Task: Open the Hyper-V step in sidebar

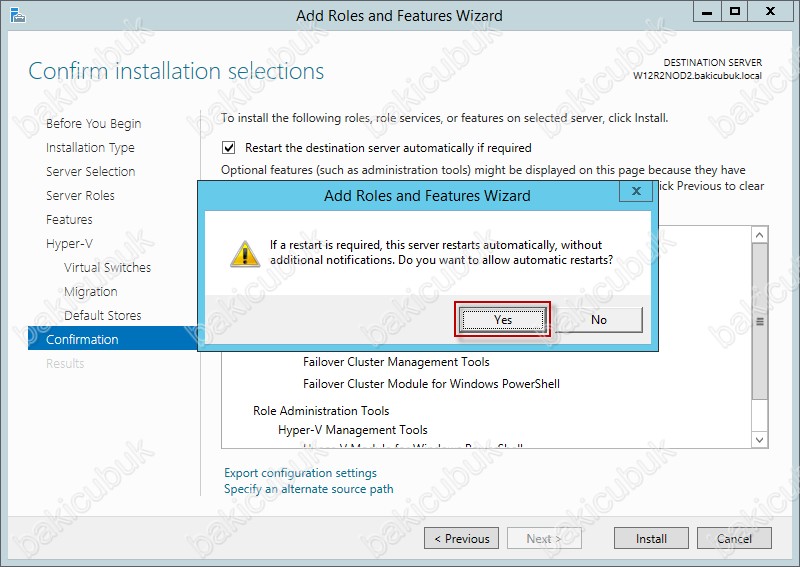Action: coord(69,243)
